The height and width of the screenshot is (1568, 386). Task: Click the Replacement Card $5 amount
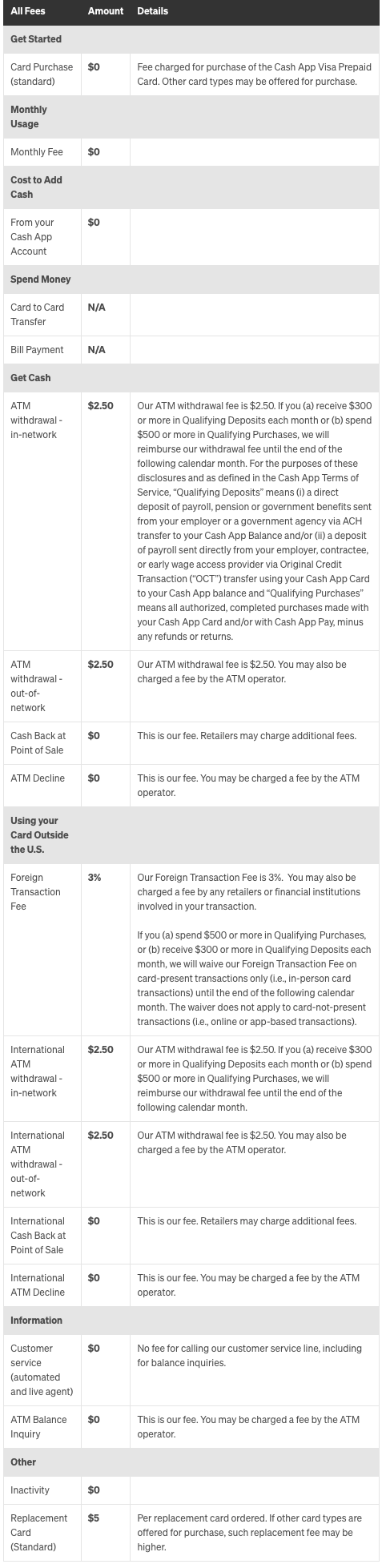pyautogui.click(x=93, y=1518)
